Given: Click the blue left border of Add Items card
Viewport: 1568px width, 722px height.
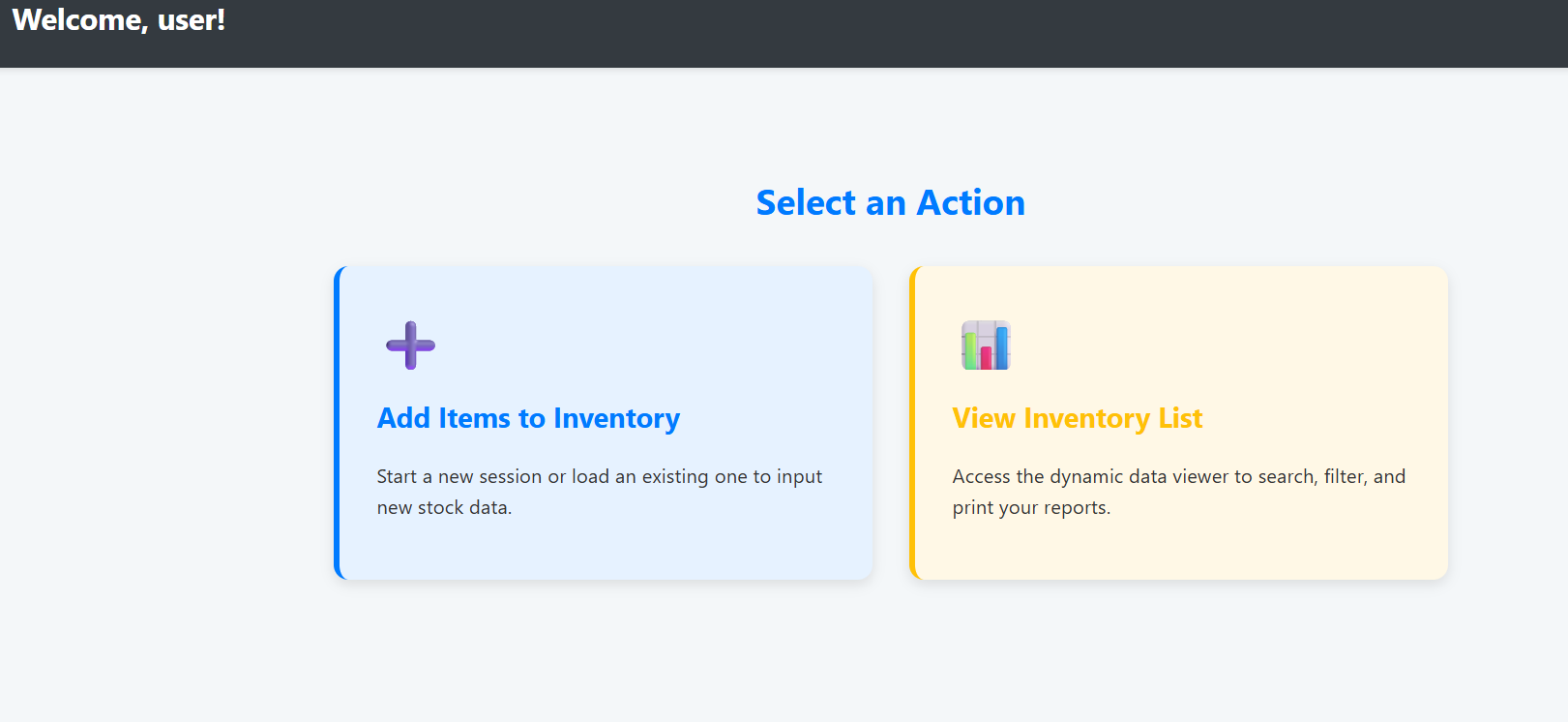Looking at the screenshot, I should point(337,423).
